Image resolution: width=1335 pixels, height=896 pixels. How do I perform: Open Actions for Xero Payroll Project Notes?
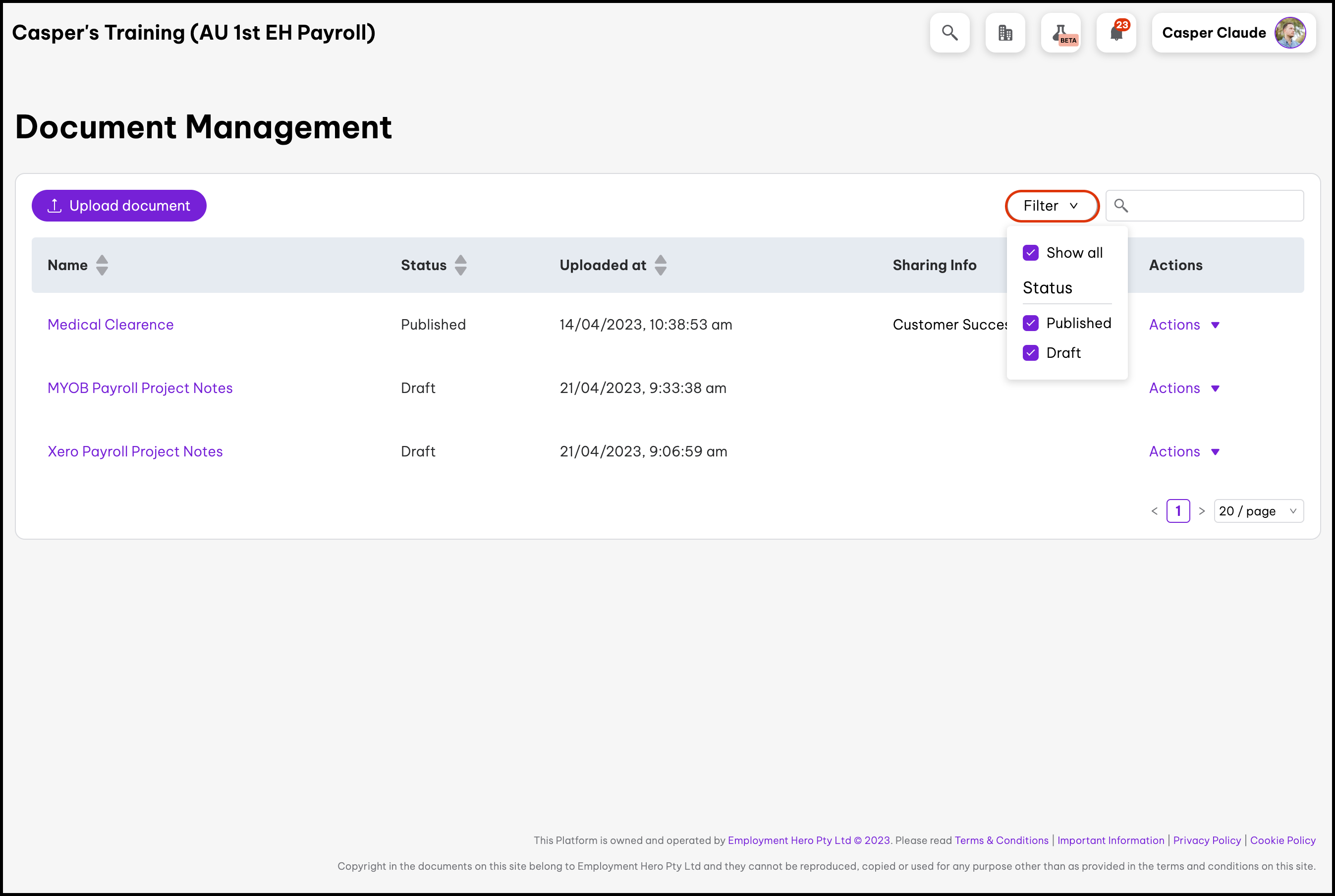tap(1184, 451)
